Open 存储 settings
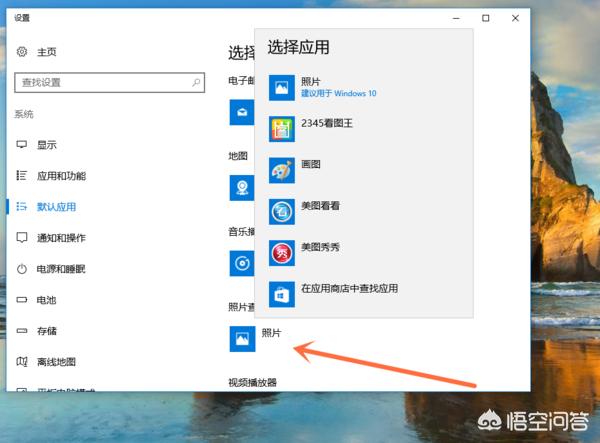Screen dimensions: 600x443 click(47, 331)
